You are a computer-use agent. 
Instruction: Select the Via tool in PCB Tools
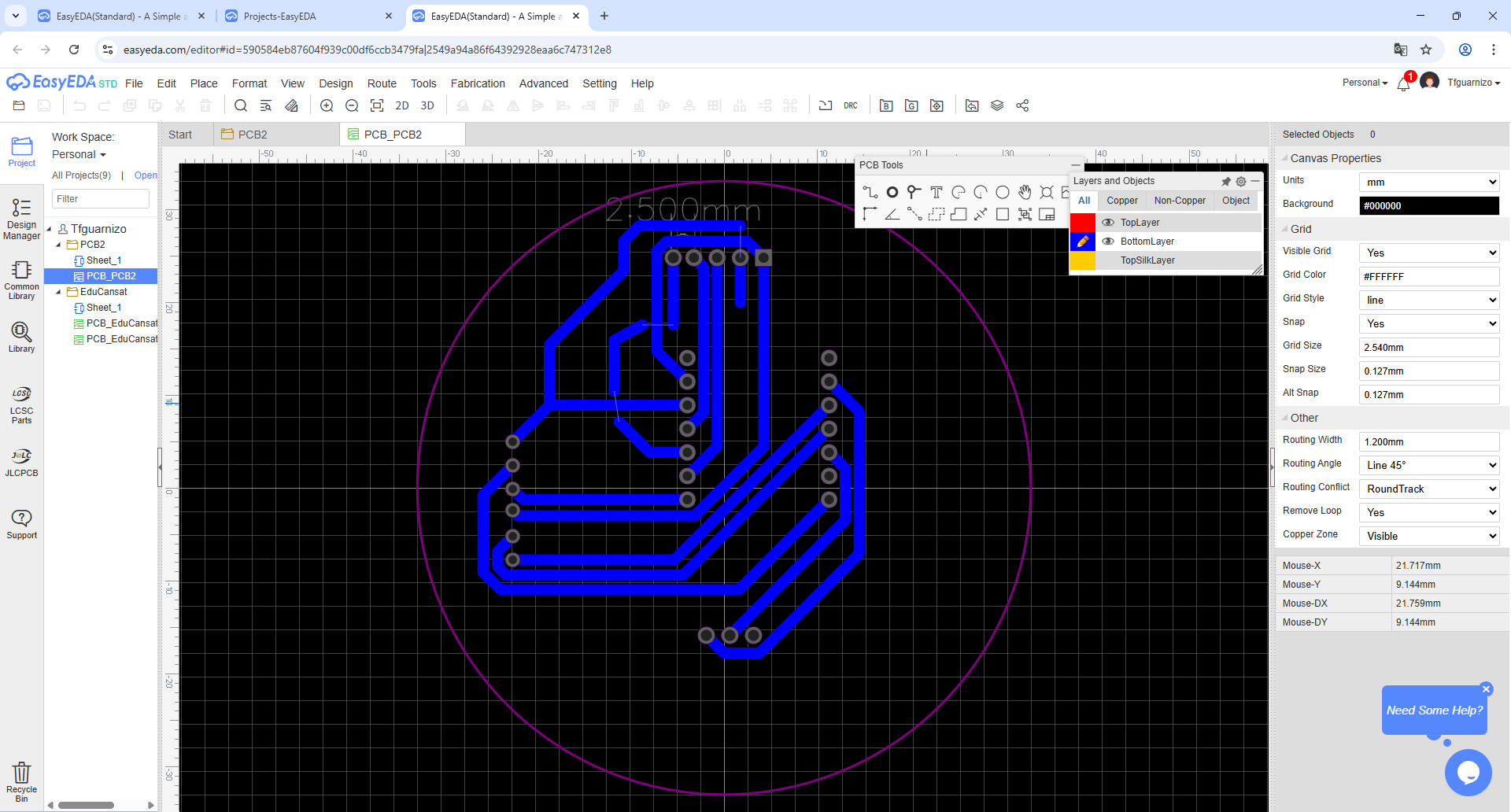coord(914,192)
